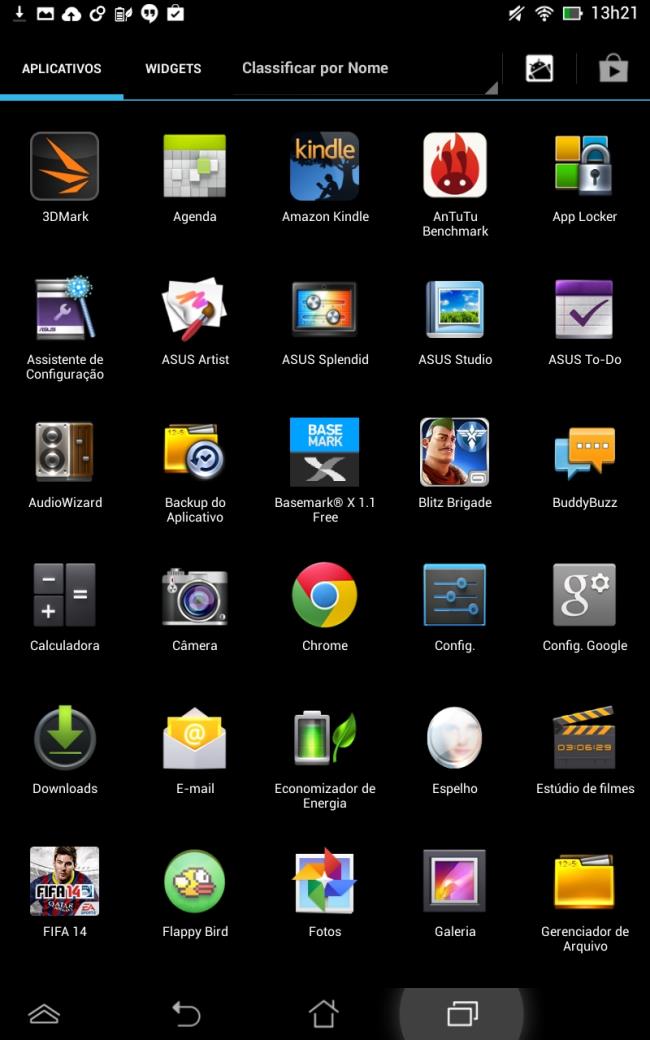Open Config. Google
Viewport: 650px width, 1040px height.
(x=584, y=595)
